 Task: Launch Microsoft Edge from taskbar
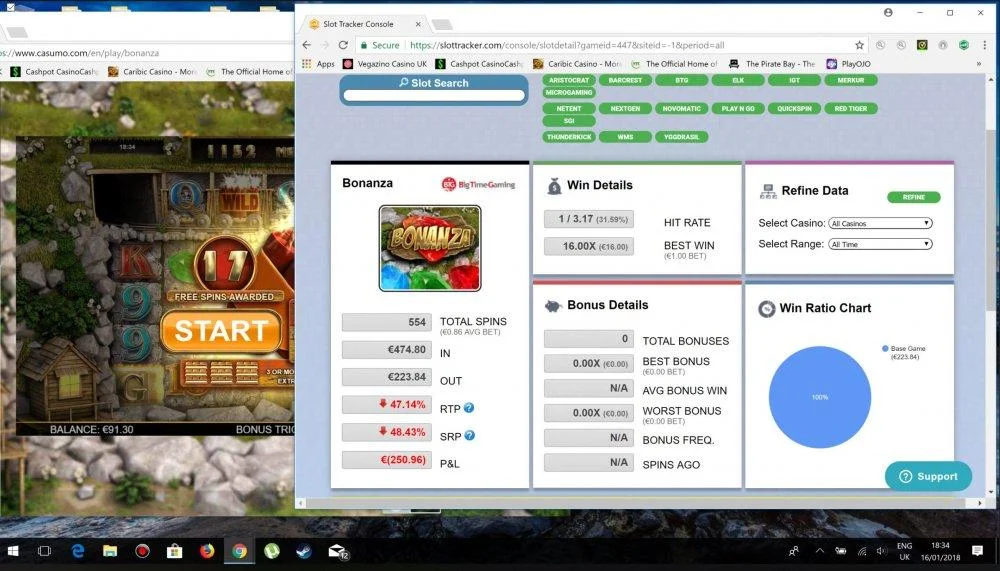[x=78, y=551]
